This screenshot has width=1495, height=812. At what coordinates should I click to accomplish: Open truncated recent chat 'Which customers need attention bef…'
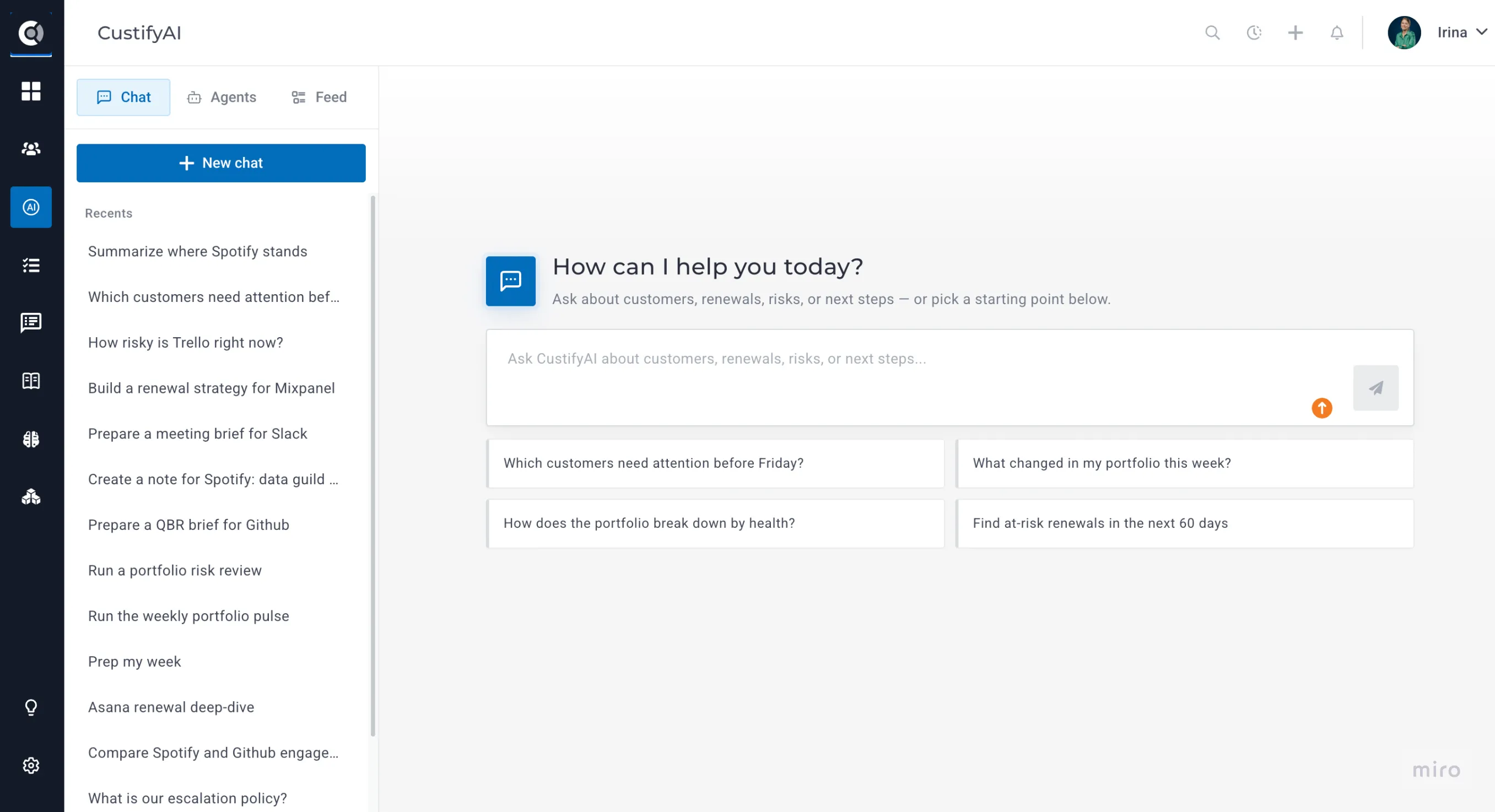(x=214, y=297)
